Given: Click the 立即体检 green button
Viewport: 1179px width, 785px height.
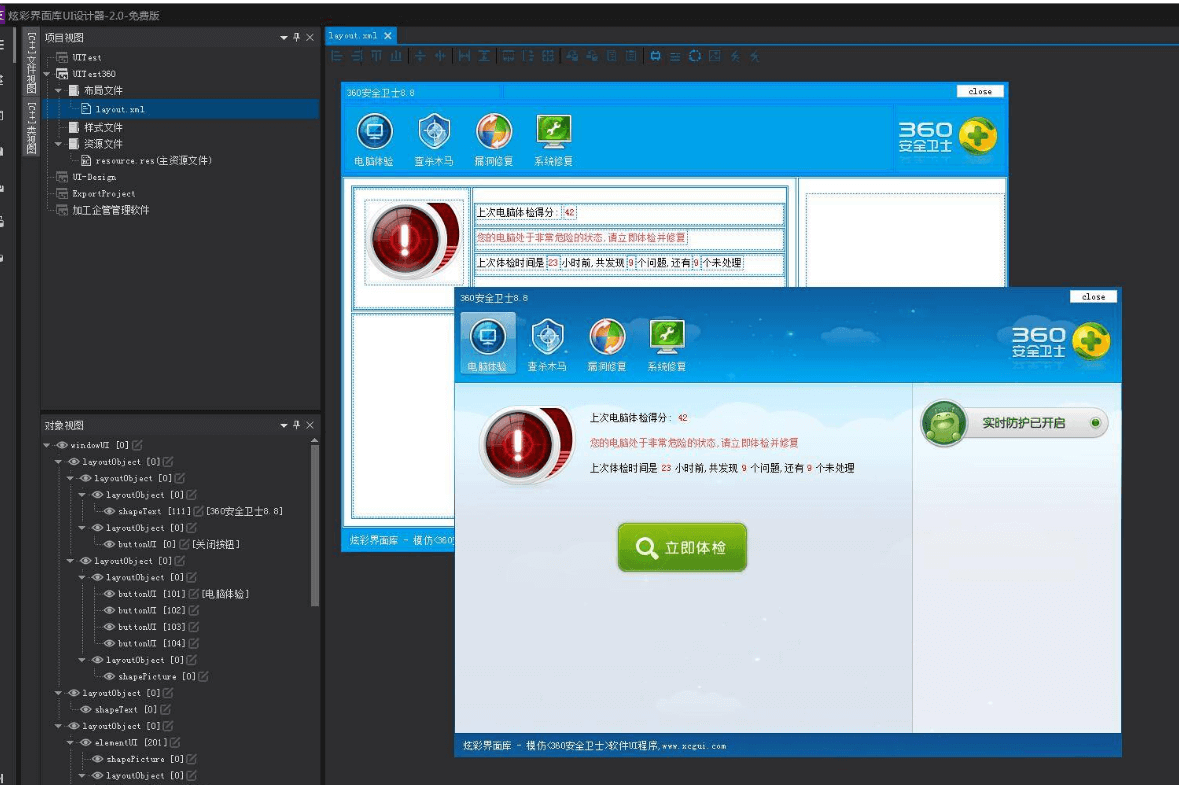Looking at the screenshot, I should point(682,547).
